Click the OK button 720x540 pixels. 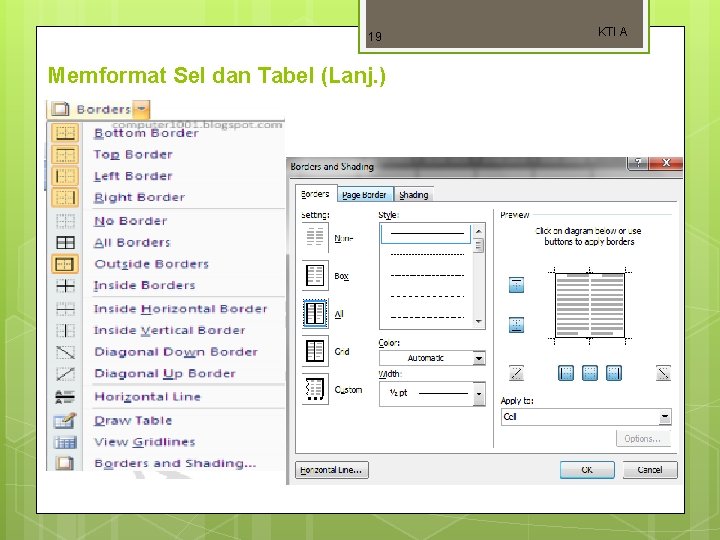coord(587,470)
